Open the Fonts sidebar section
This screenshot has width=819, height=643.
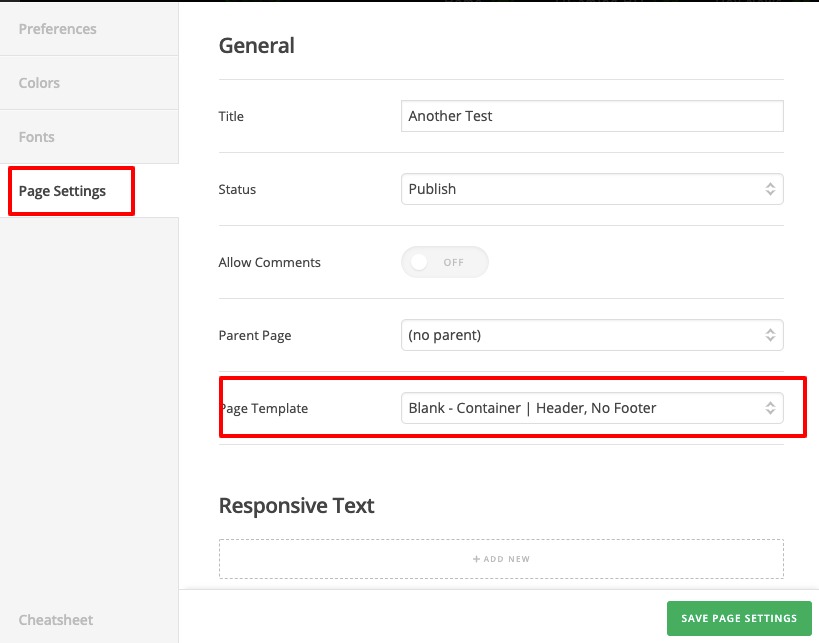(x=36, y=137)
